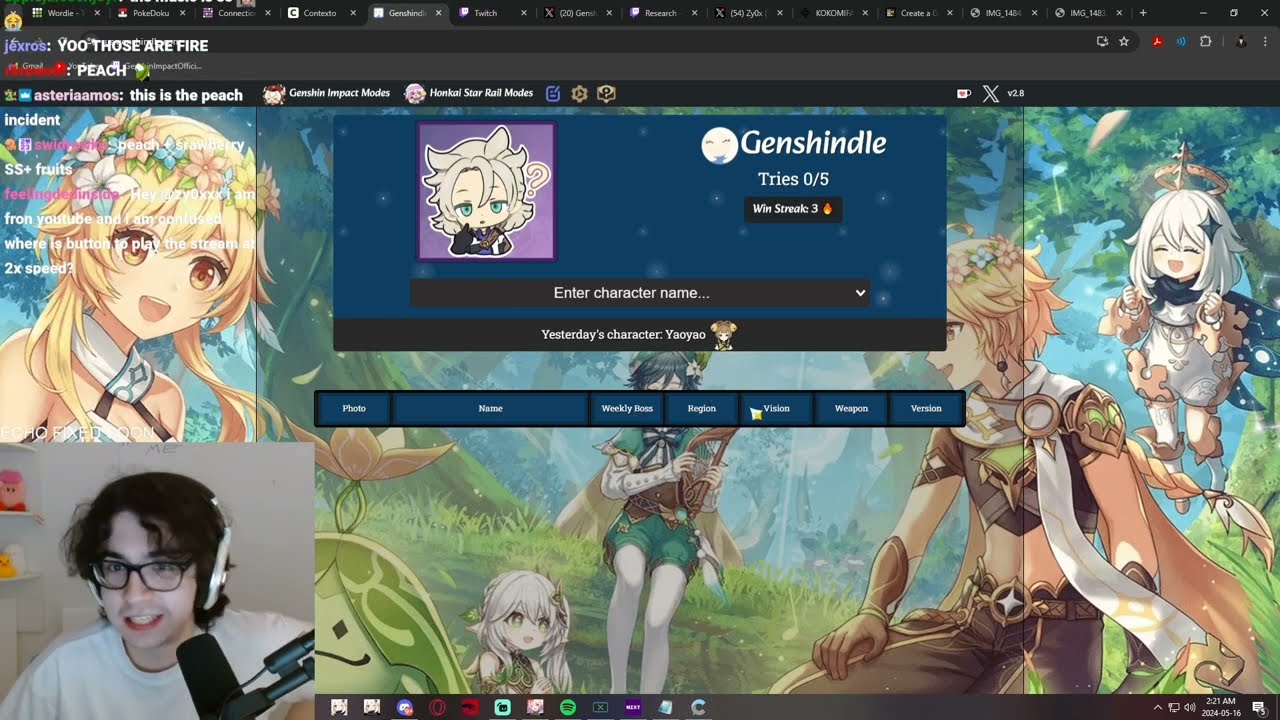This screenshot has width=1280, height=720.
Task: Open the Gmail bookmark
Action: click(26, 66)
